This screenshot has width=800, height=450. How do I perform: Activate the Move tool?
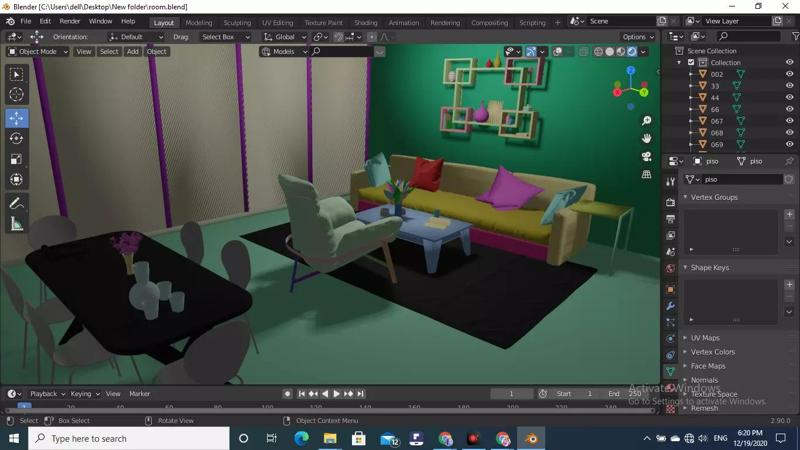point(16,118)
